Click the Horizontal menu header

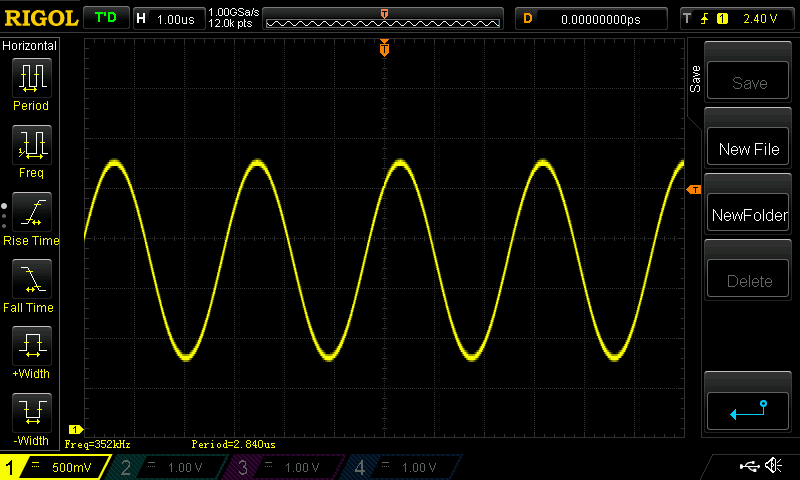tap(30, 45)
